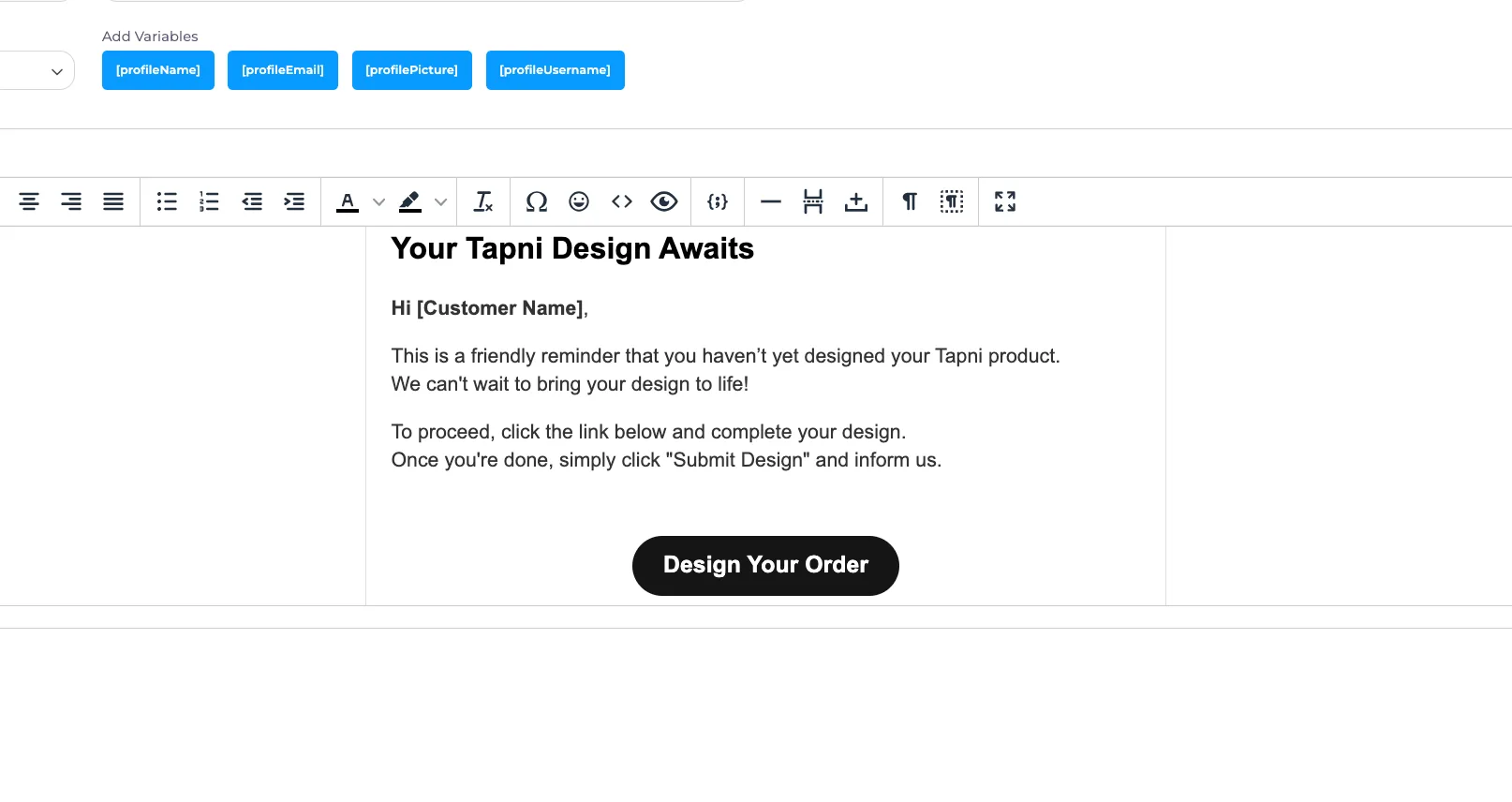1512x802 pixels.
Task: Click the heading Your Tapni Design Awaits
Action: coord(572,248)
